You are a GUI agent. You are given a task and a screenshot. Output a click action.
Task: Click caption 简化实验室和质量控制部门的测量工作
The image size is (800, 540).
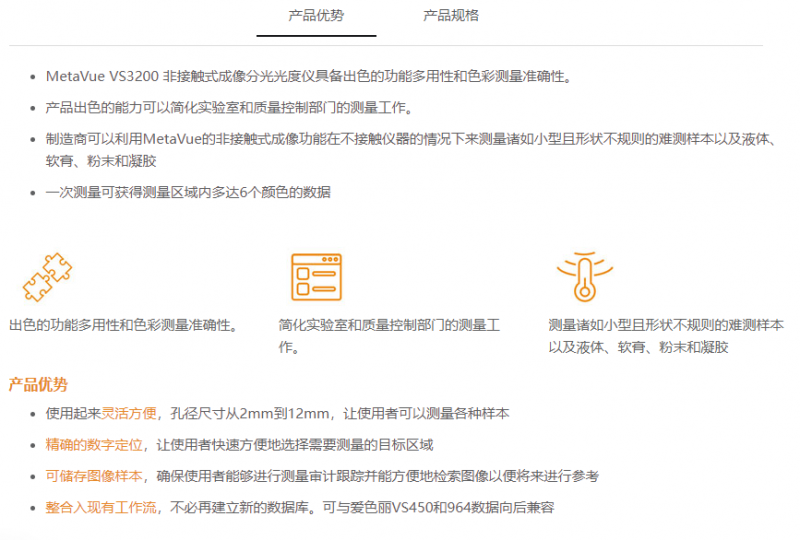(x=389, y=336)
